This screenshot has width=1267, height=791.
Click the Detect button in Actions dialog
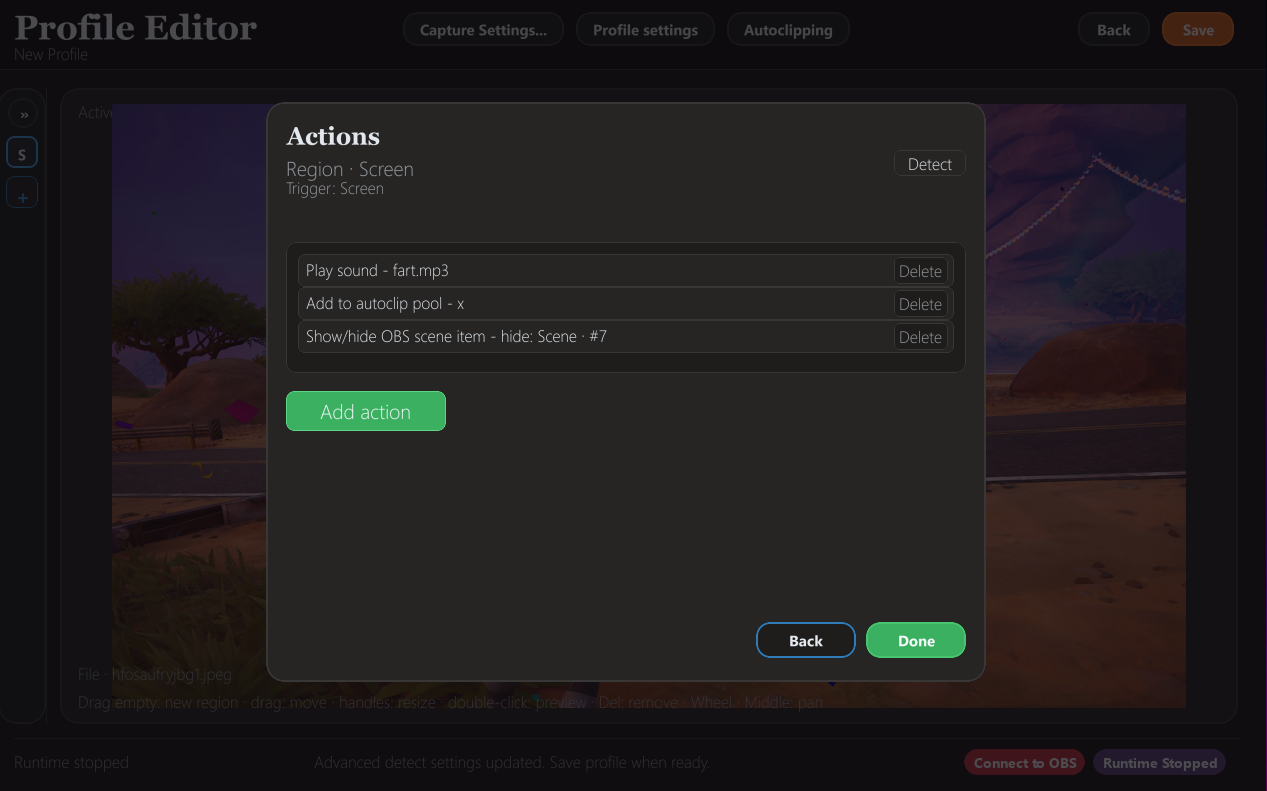pos(929,163)
